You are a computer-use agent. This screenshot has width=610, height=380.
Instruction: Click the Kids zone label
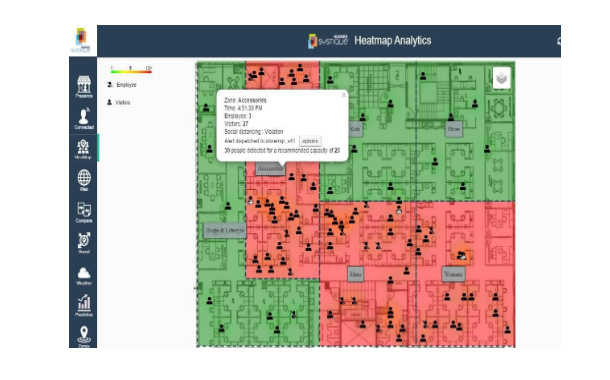click(x=355, y=129)
